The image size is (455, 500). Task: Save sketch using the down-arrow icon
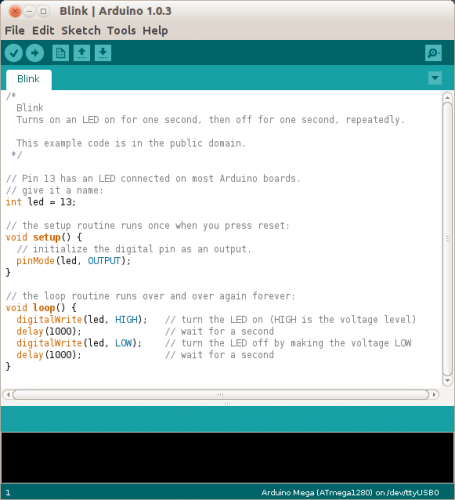coord(103,53)
